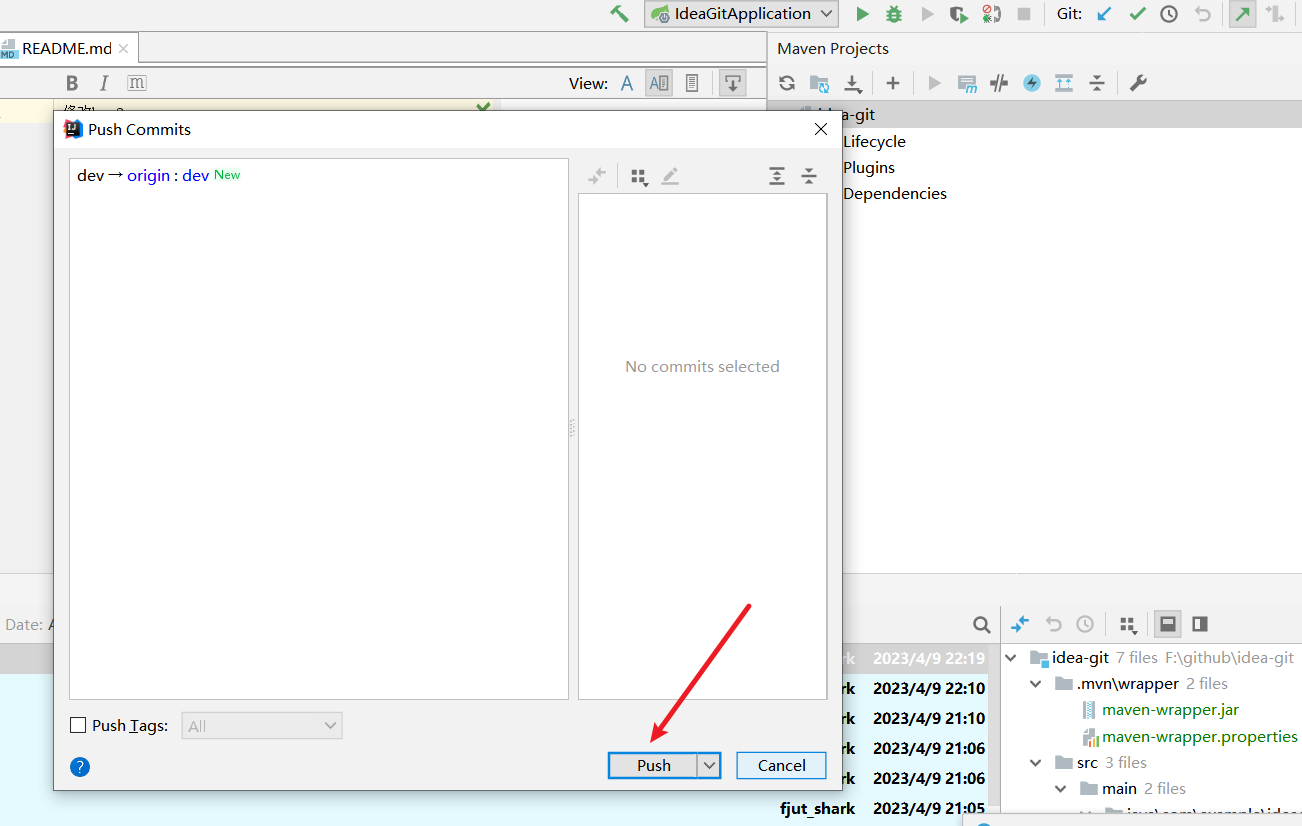Close the Push Commits dialog
The image size is (1302, 826).
821,129
